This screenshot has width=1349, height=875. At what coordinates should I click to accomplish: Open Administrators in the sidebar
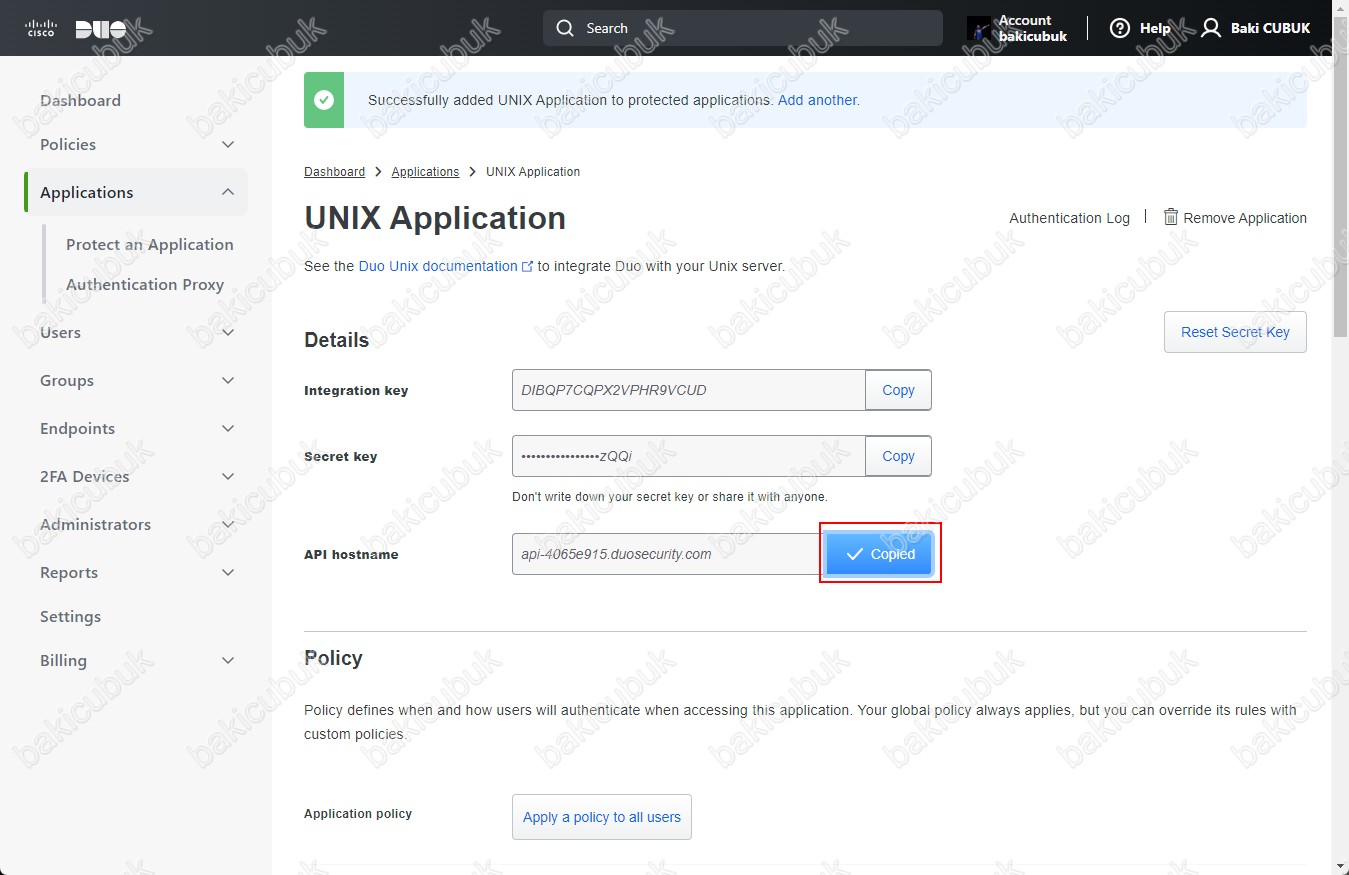(x=95, y=524)
